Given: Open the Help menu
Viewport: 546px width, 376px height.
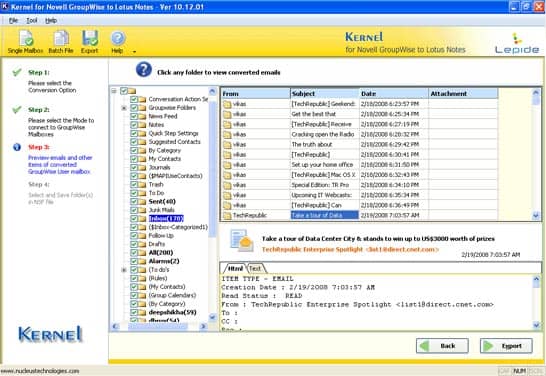Looking at the screenshot, I should 51,21.
